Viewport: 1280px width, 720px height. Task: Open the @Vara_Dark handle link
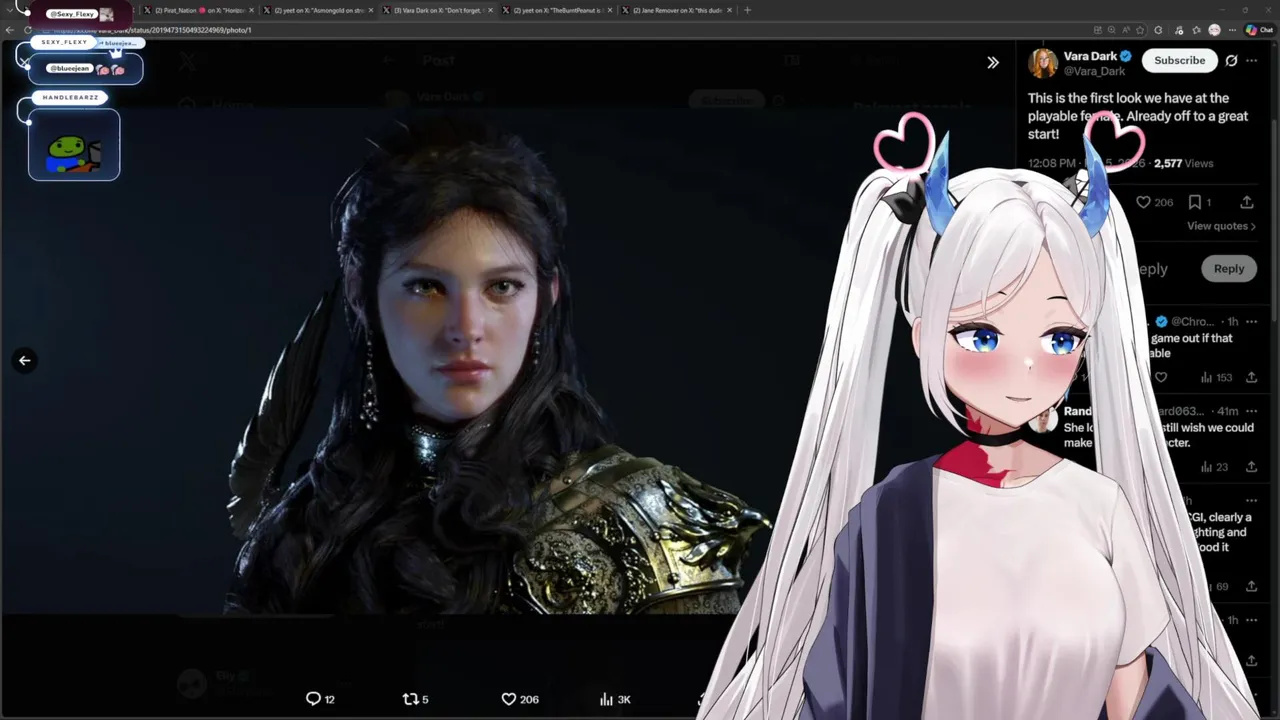tap(1094, 72)
